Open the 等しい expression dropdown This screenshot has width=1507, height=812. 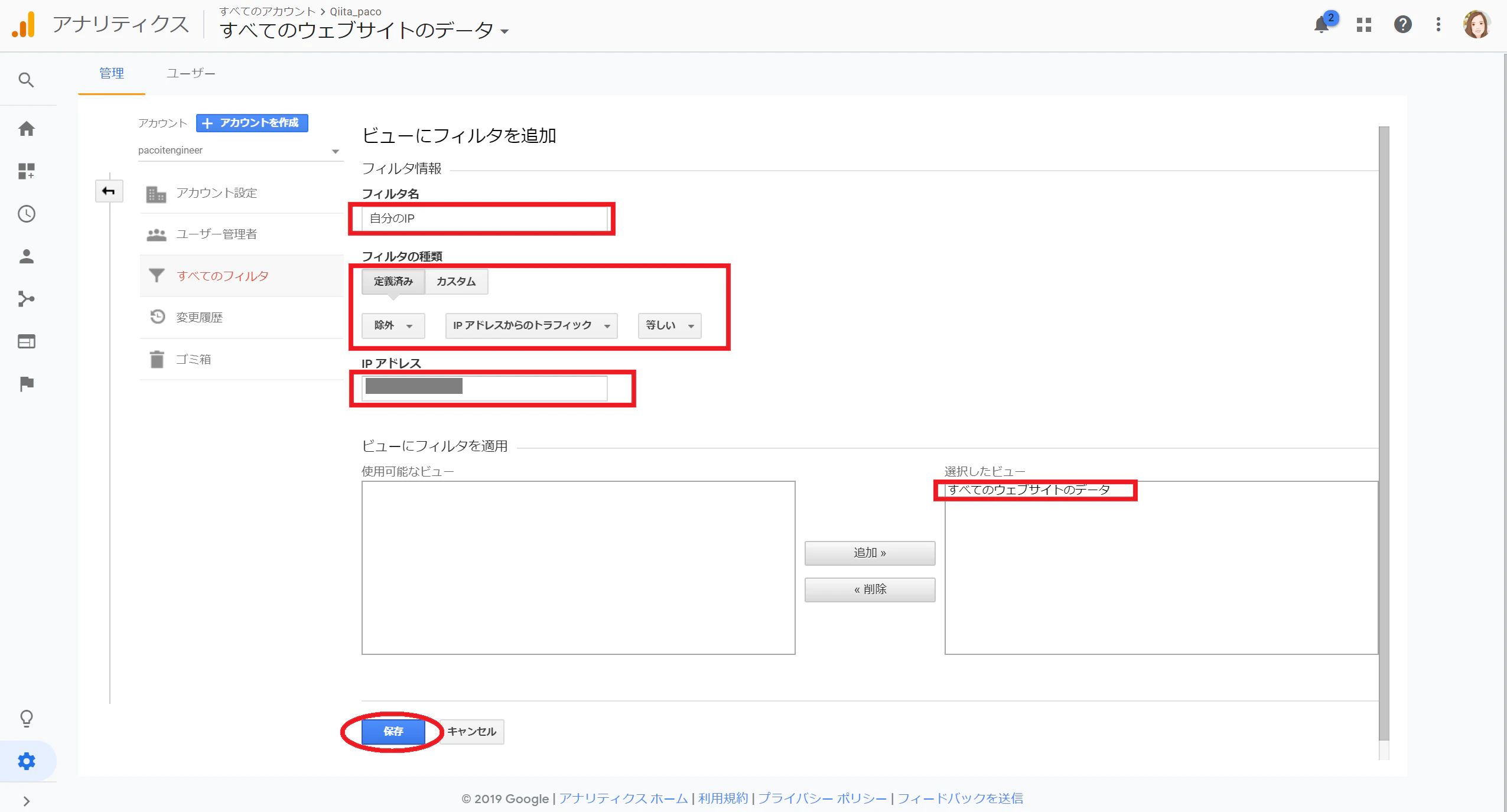(x=669, y=325)
